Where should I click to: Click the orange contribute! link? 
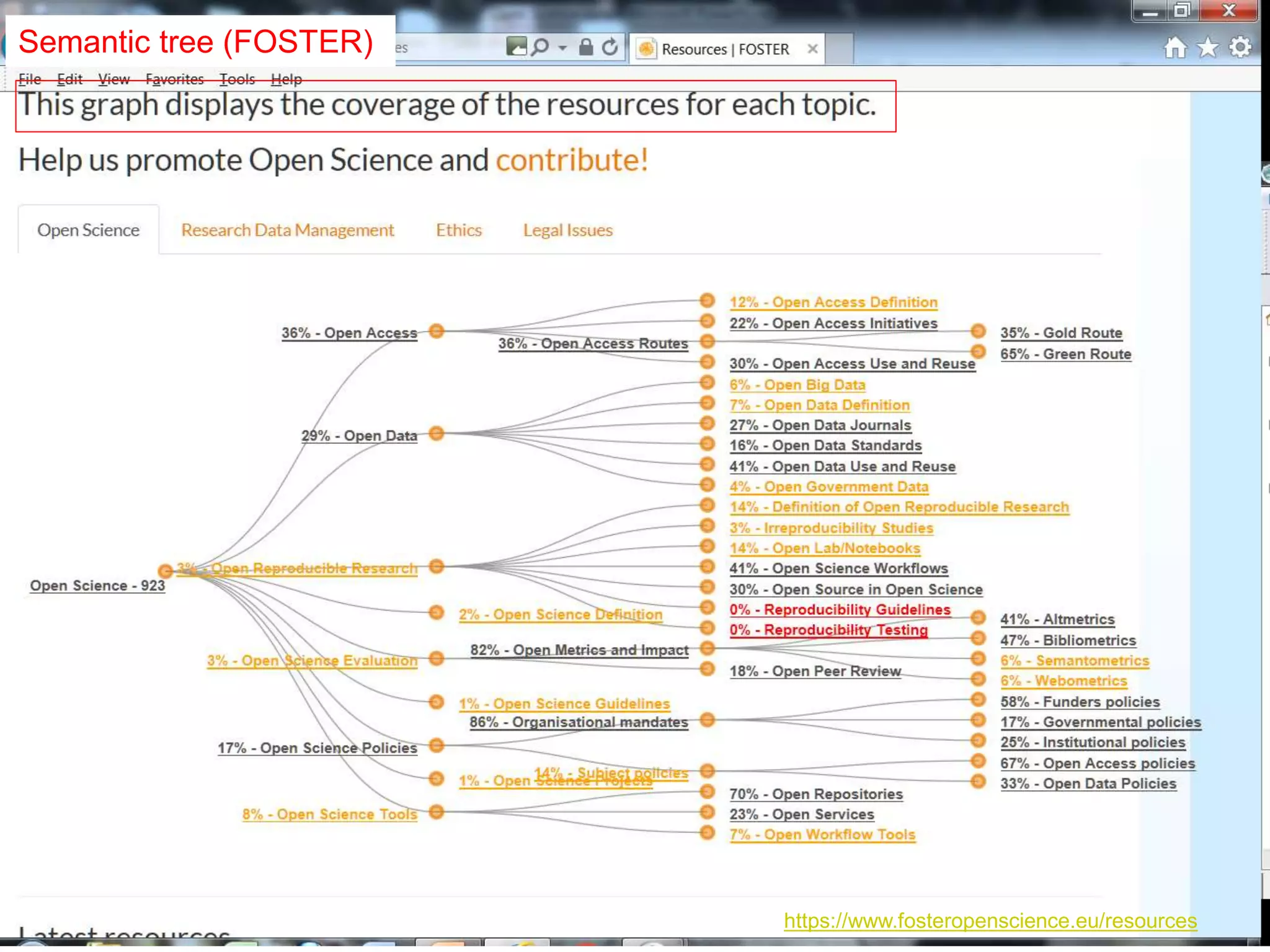point(572,160)
